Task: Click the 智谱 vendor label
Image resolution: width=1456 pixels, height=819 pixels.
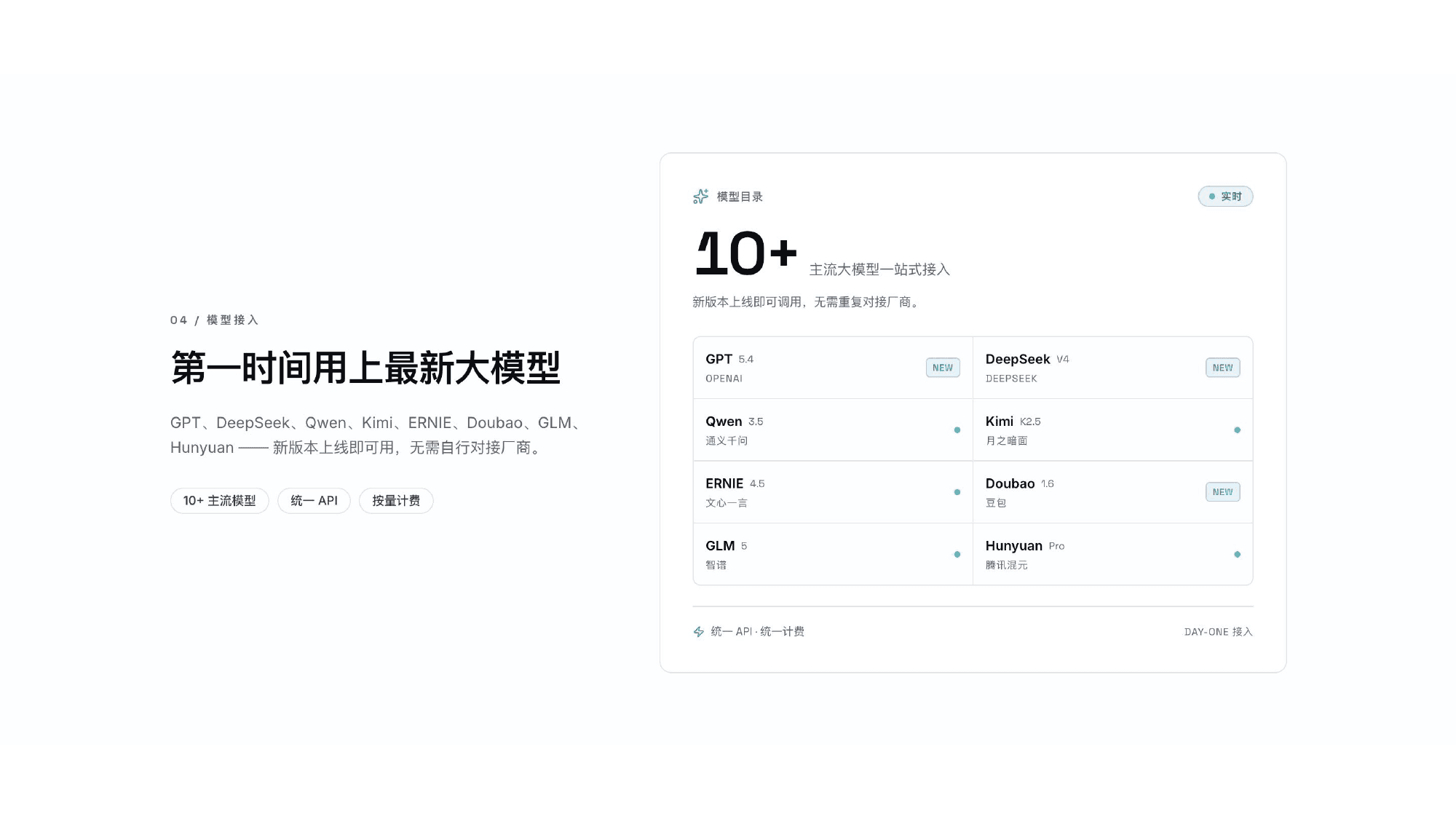Action: [716, 565]
